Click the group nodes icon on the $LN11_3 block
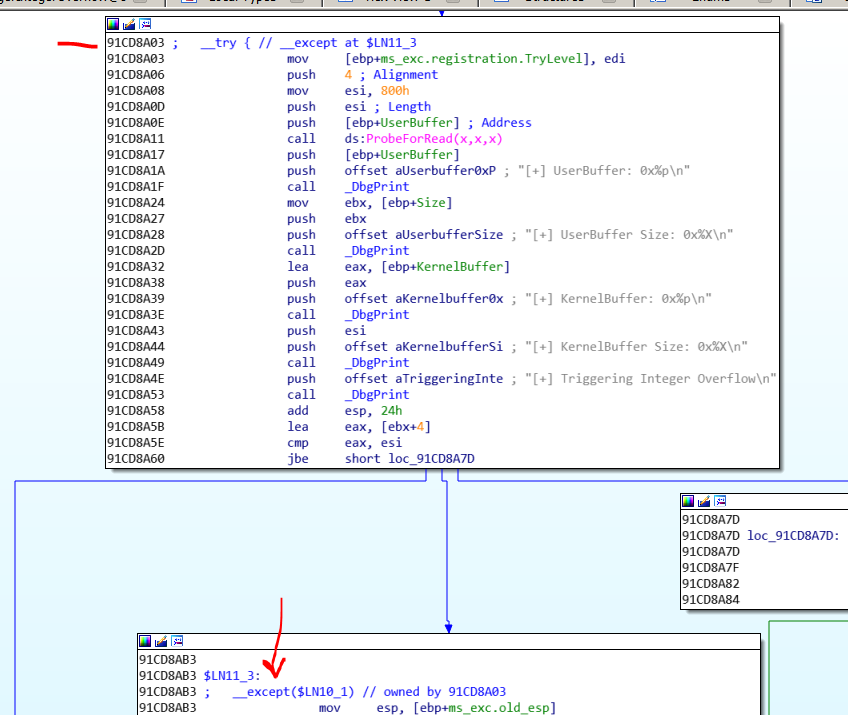The image size is (848, 715). [x=177, y=641]
